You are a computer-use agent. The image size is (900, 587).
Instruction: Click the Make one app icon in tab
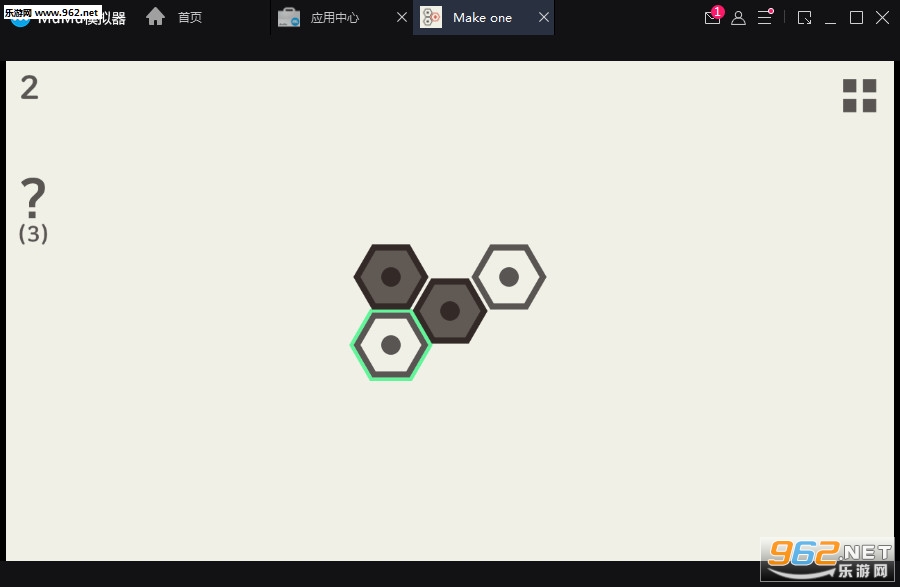click(x=431, y=17)
